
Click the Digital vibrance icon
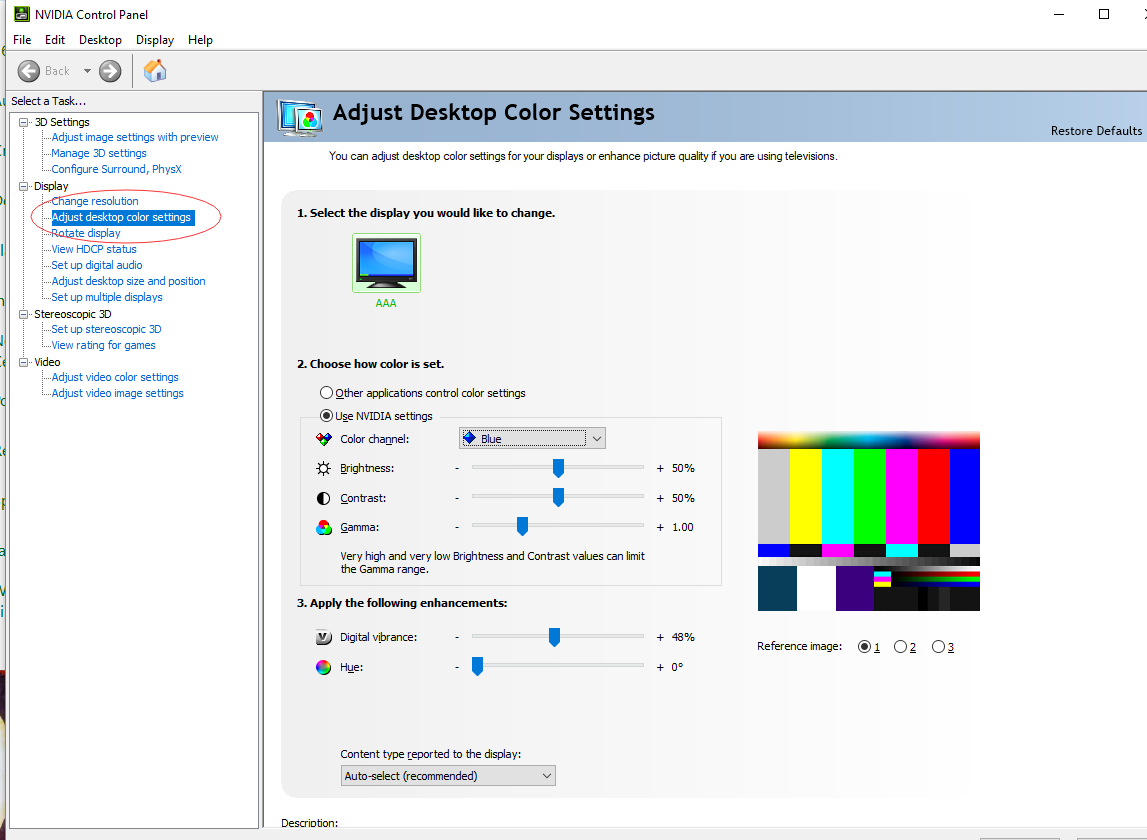[x=323, y=637]
